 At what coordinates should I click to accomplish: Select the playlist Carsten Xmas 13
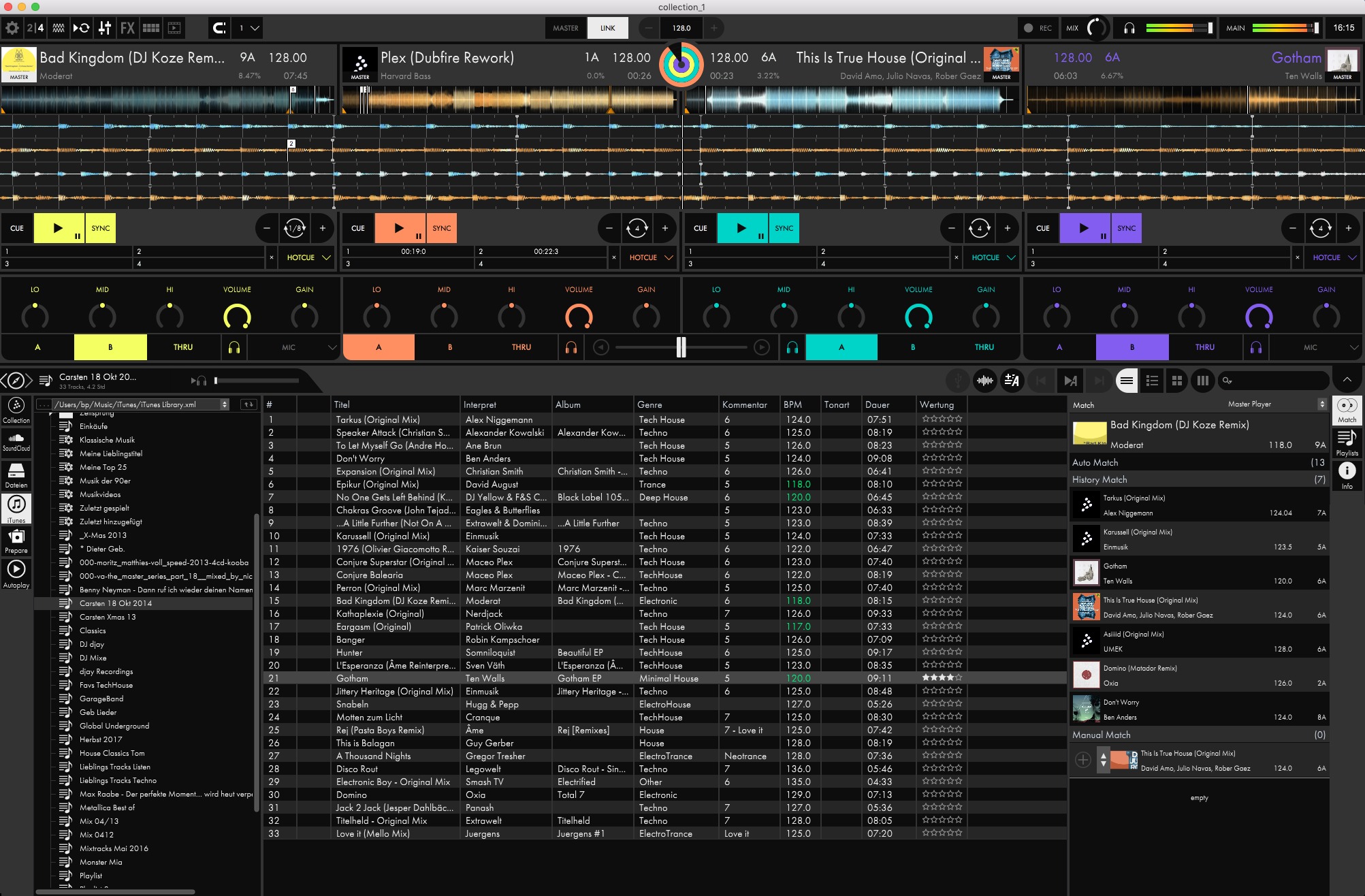pos(108,617)
